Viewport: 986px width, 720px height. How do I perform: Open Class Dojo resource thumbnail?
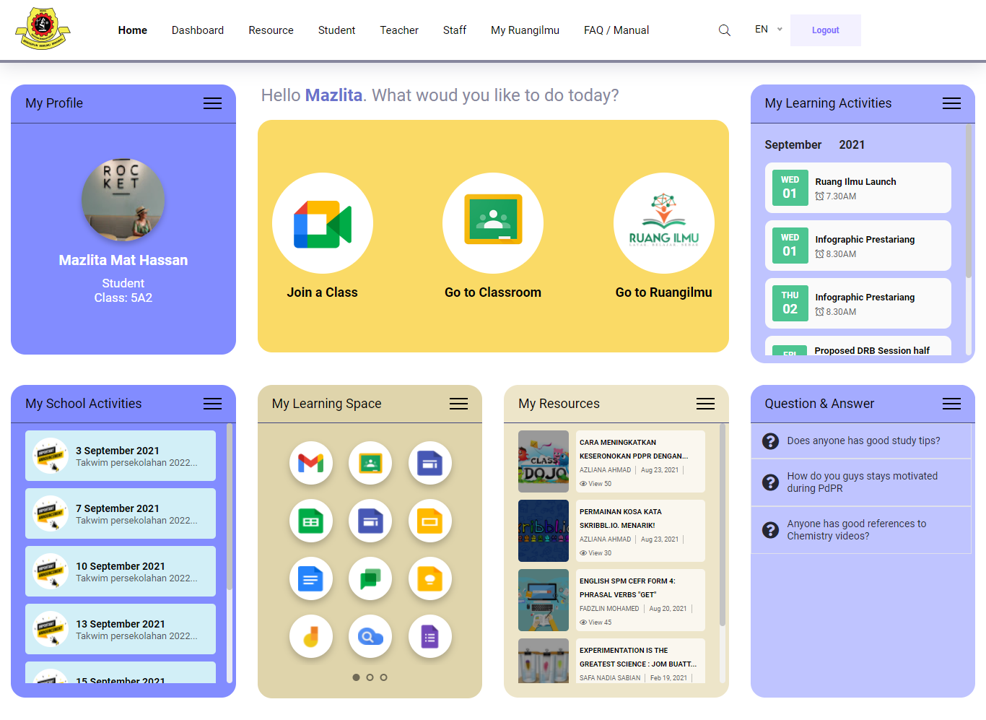click(543, 462)
